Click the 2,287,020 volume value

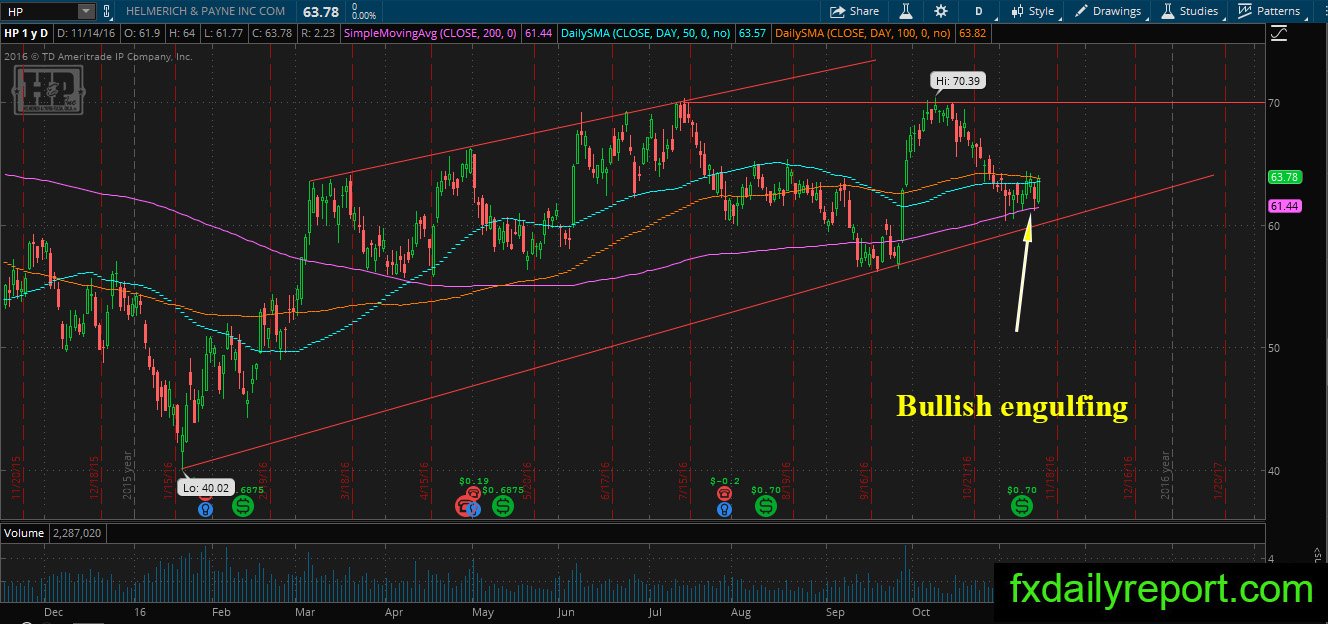[x=78, y=533]
